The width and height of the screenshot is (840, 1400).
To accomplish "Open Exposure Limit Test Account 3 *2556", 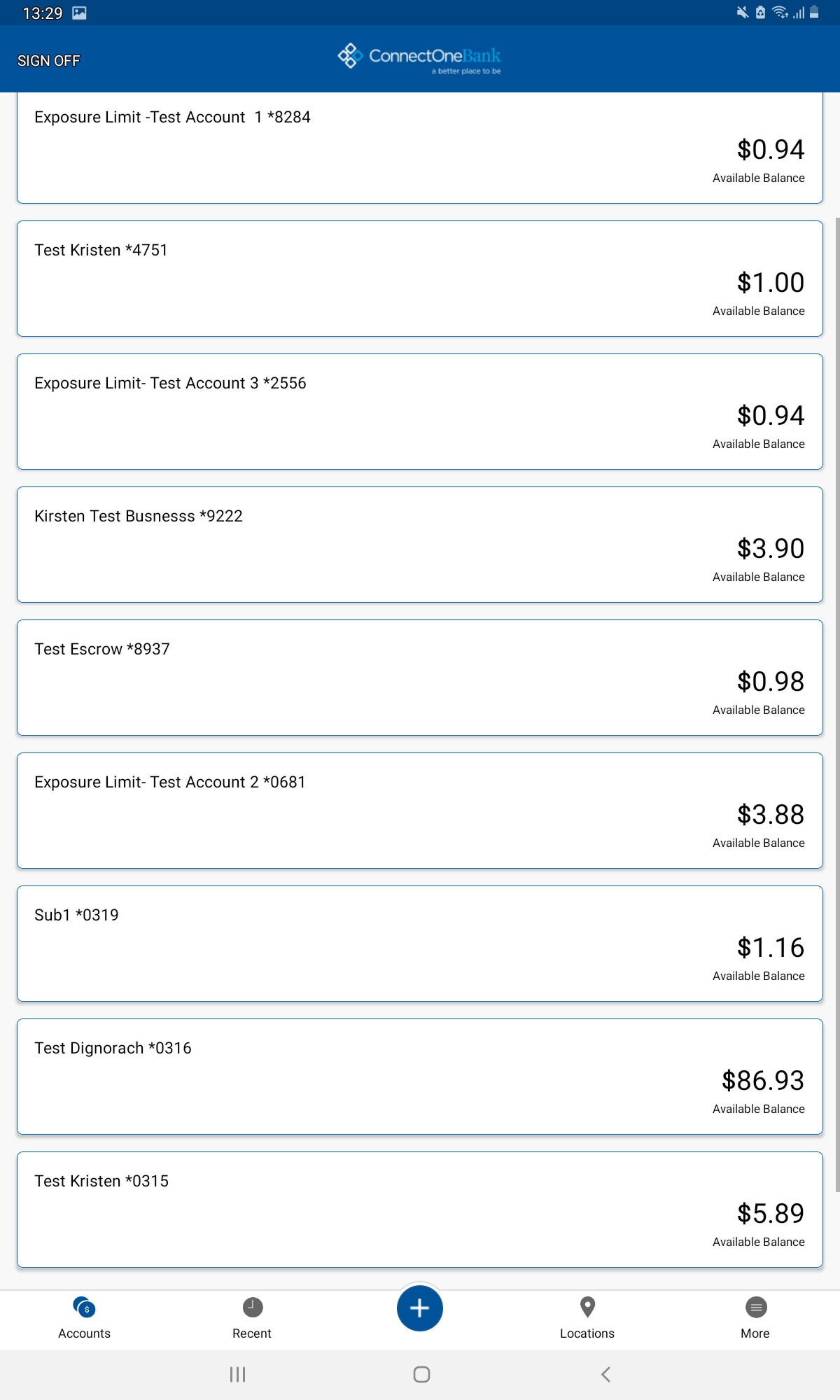I will (420, 412).
